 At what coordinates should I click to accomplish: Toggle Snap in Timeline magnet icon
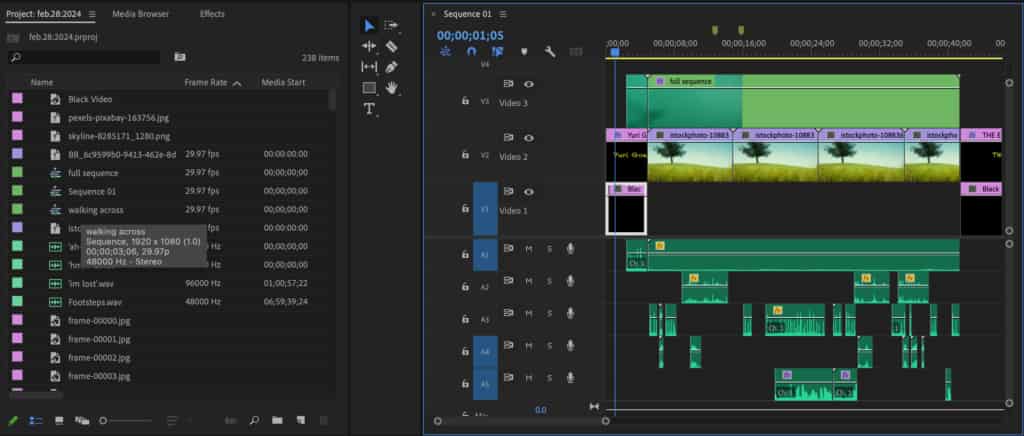tap(472, 52)
